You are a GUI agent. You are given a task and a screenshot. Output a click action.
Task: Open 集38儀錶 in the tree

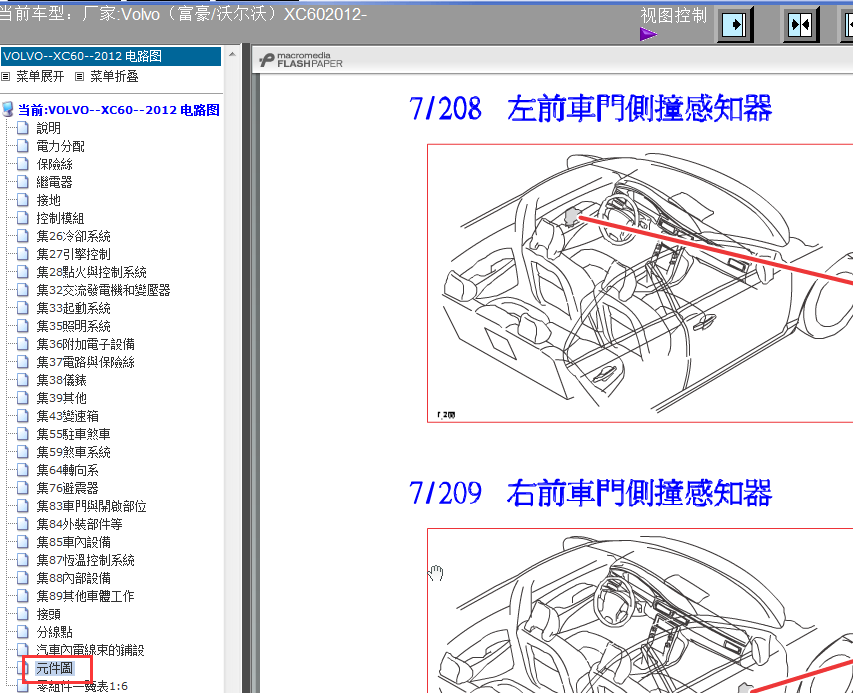coord(61,380)
